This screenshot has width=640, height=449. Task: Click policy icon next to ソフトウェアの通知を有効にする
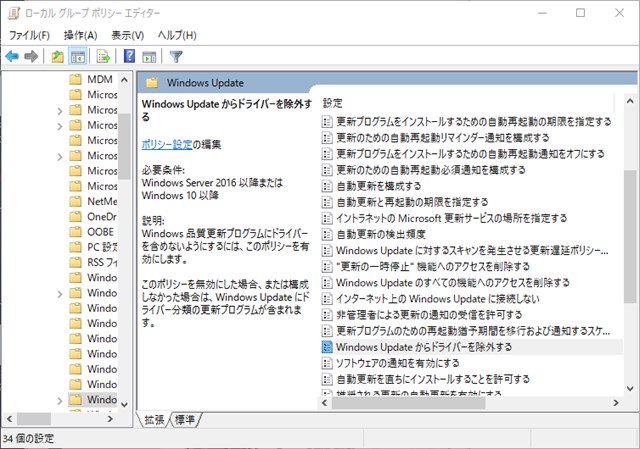(327, 363)
